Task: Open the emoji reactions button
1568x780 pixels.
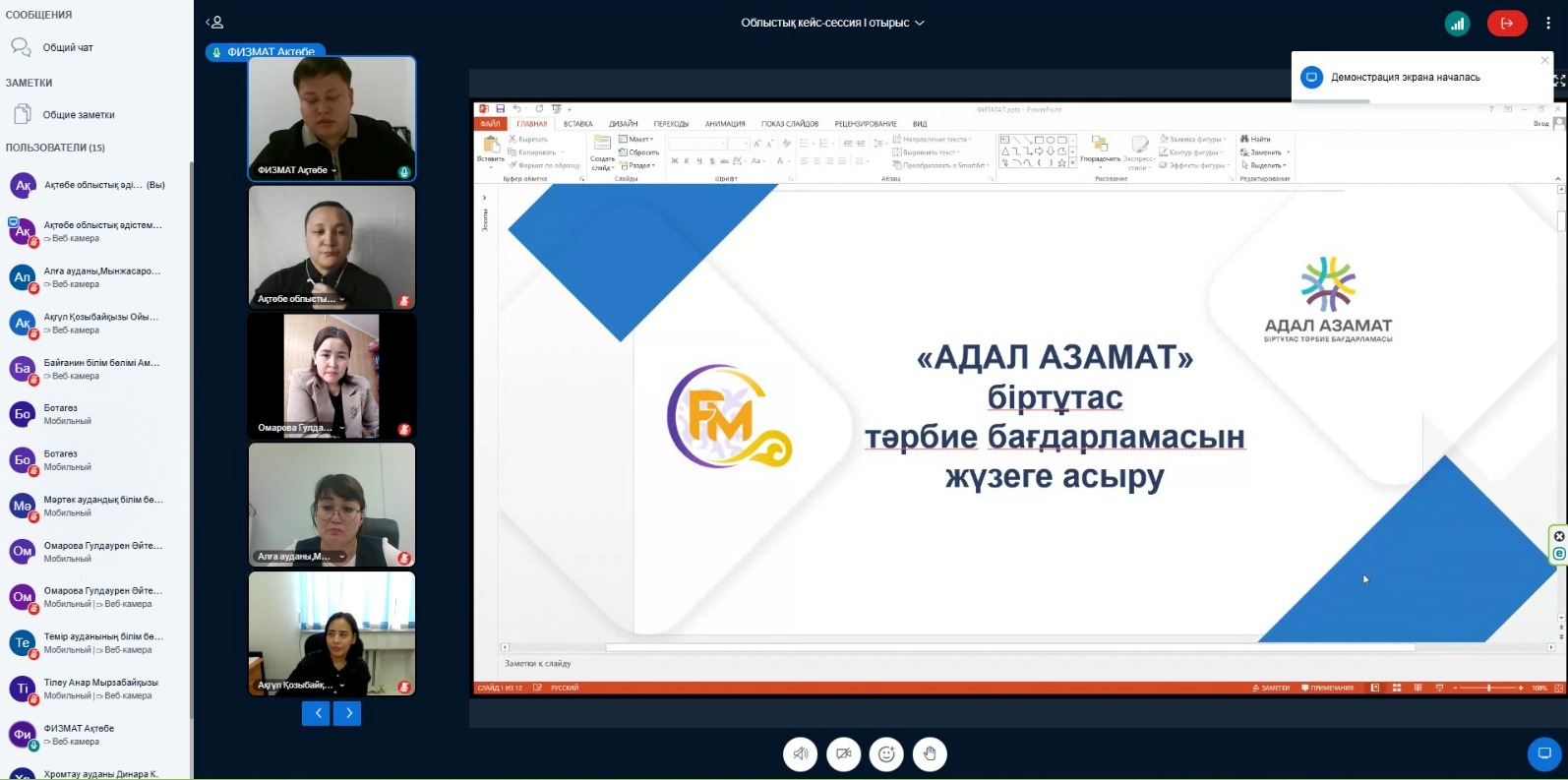Action: (x=886, y=754)
